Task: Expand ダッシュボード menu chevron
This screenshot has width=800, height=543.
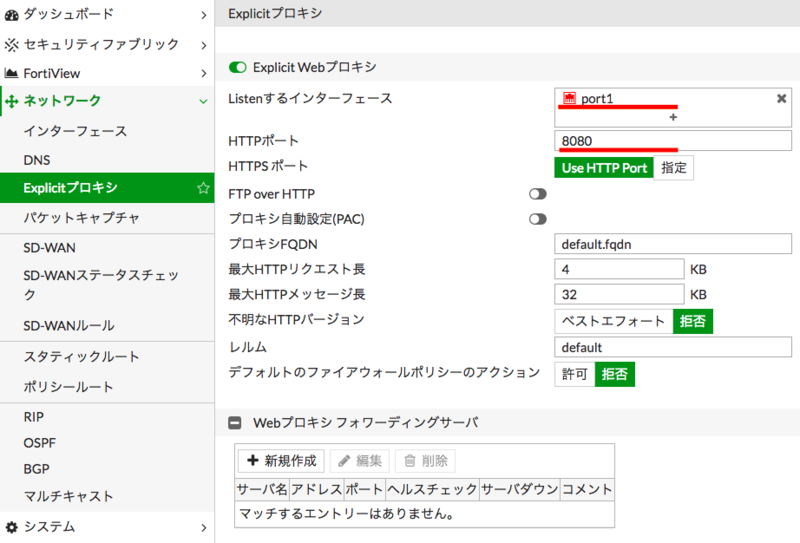Action: [204, 15]
